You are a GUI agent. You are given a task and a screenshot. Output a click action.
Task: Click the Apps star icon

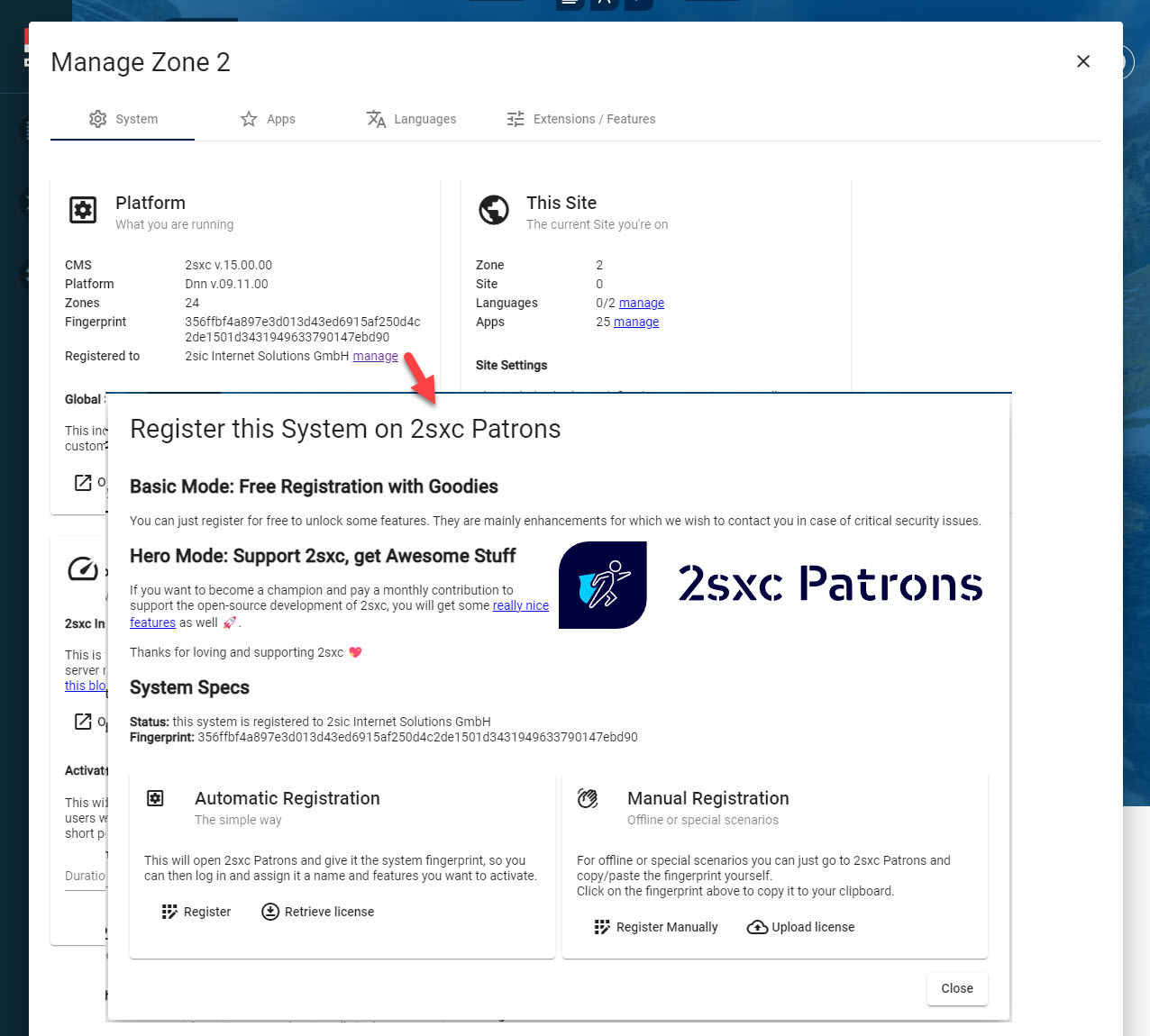pyautogui.click(x=249, y=119)
